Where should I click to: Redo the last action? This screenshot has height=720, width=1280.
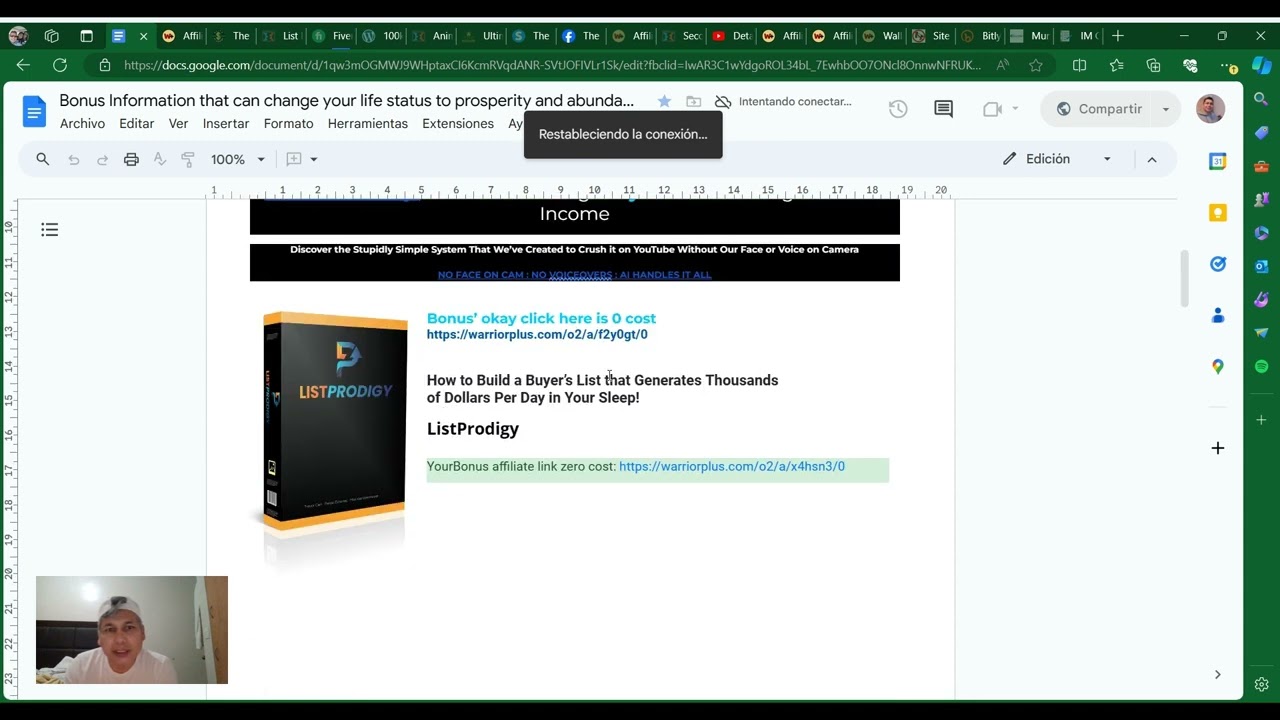[x=102, y=159]
